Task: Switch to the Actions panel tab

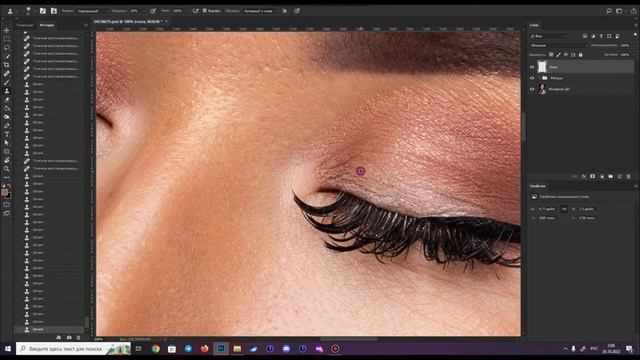Action: pos(25,25)
